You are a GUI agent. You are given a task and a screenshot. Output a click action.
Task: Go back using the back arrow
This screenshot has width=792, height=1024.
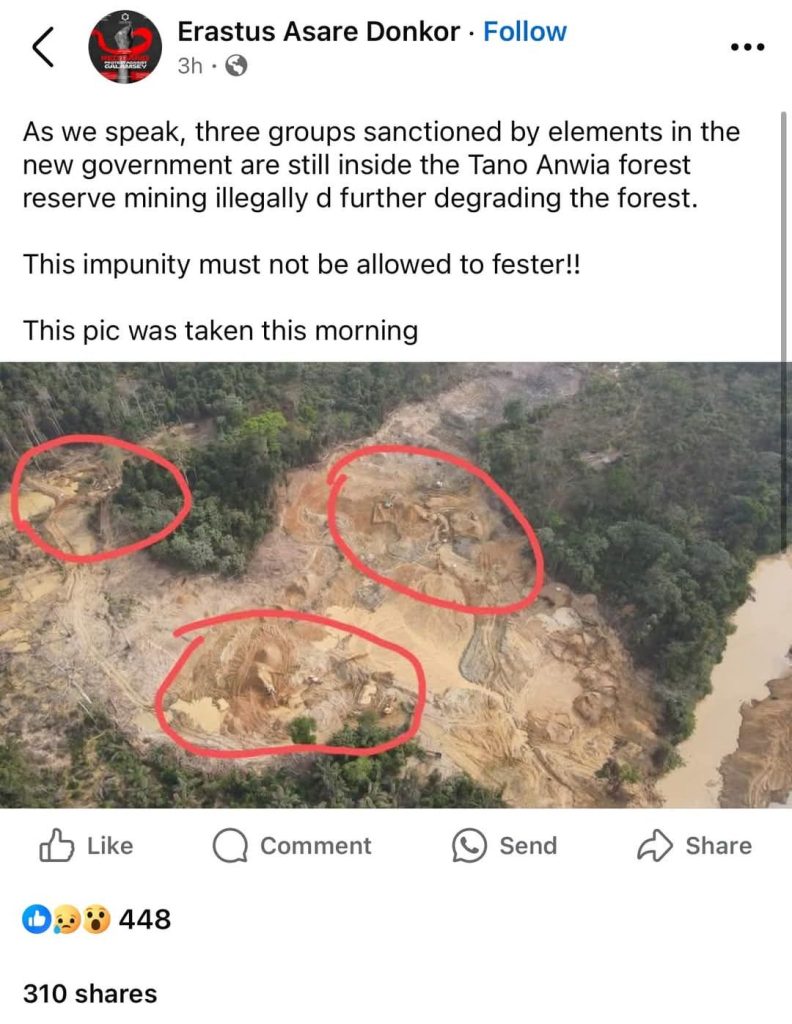pyautogui.click(x=43, y=48)
